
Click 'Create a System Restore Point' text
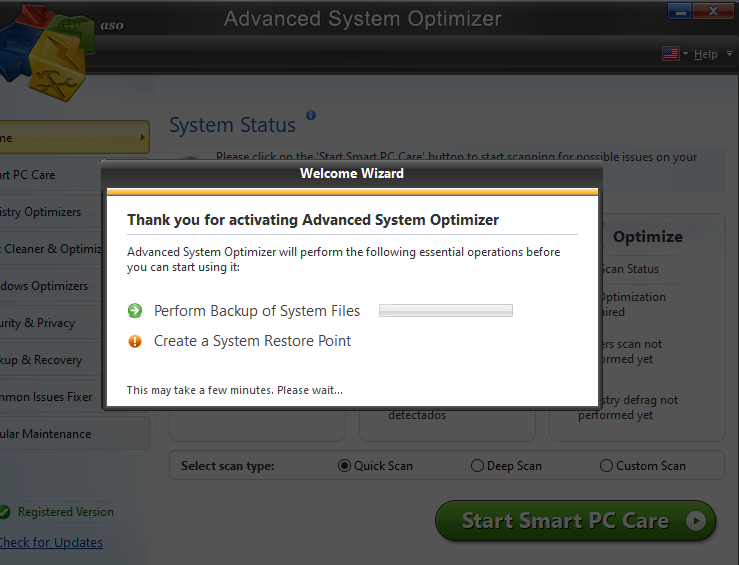(x=252, y=341)
